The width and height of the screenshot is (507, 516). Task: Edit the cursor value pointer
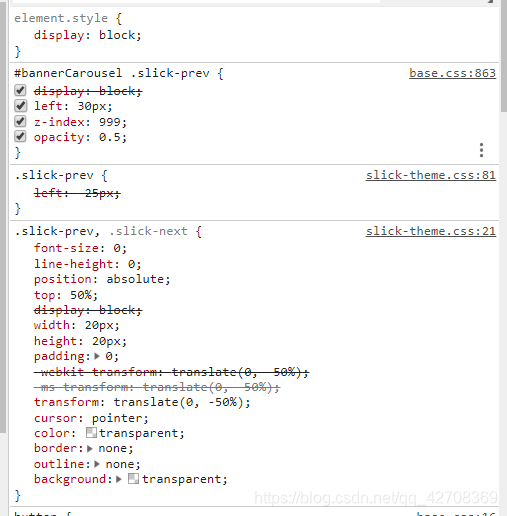pos(117,418)
